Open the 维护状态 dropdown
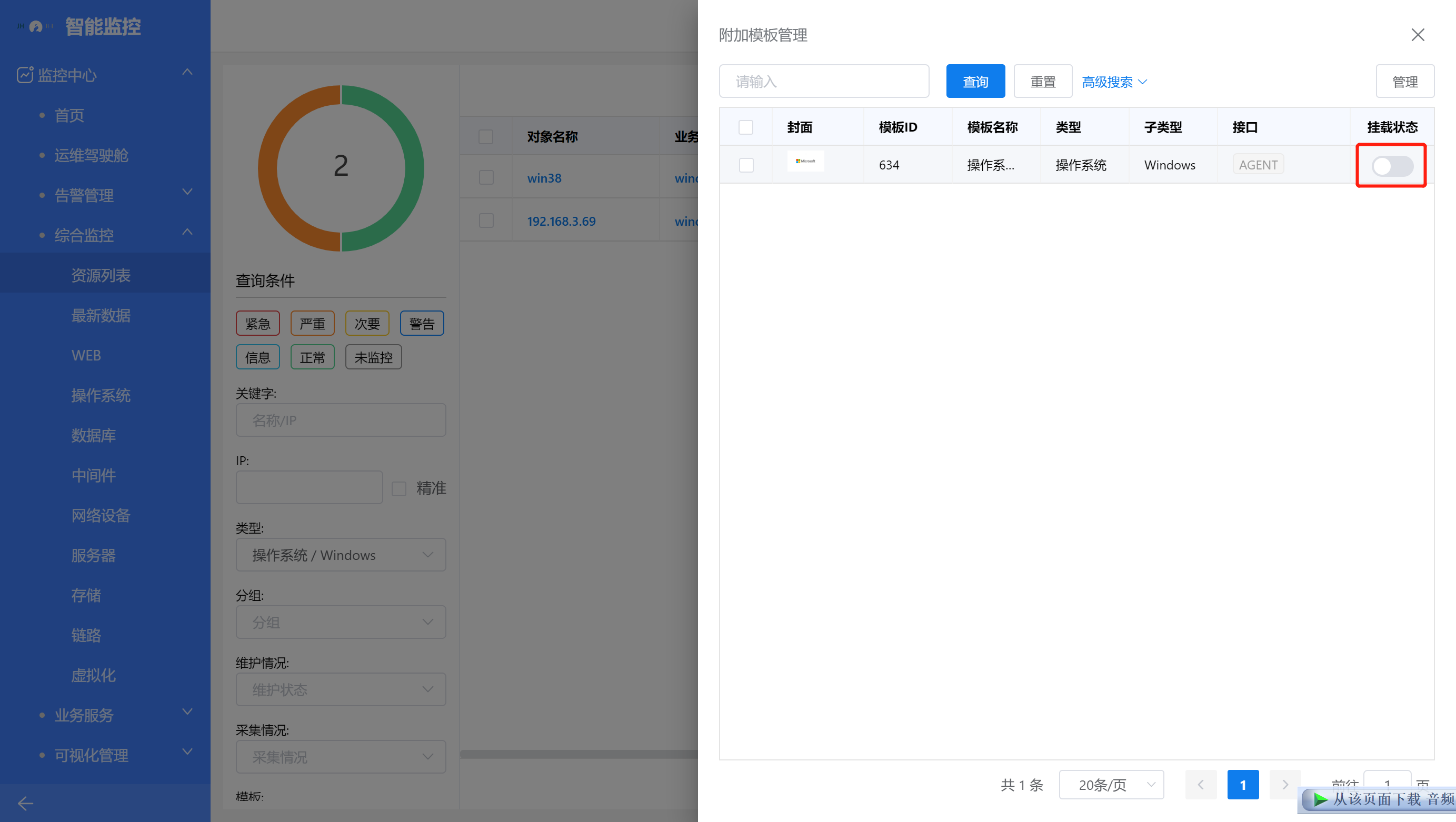1456x822 pixels. (341, 689)
